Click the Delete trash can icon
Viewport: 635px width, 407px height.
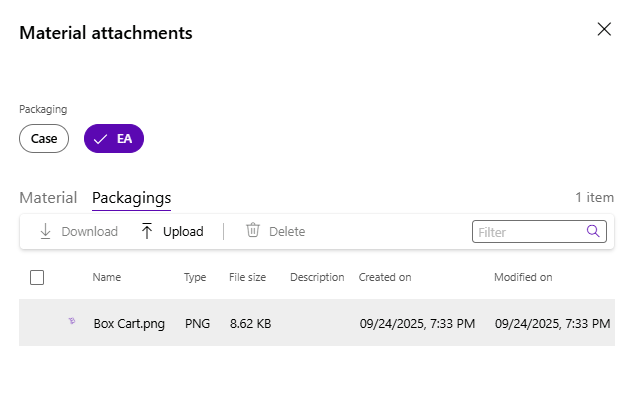pos(253,231)
